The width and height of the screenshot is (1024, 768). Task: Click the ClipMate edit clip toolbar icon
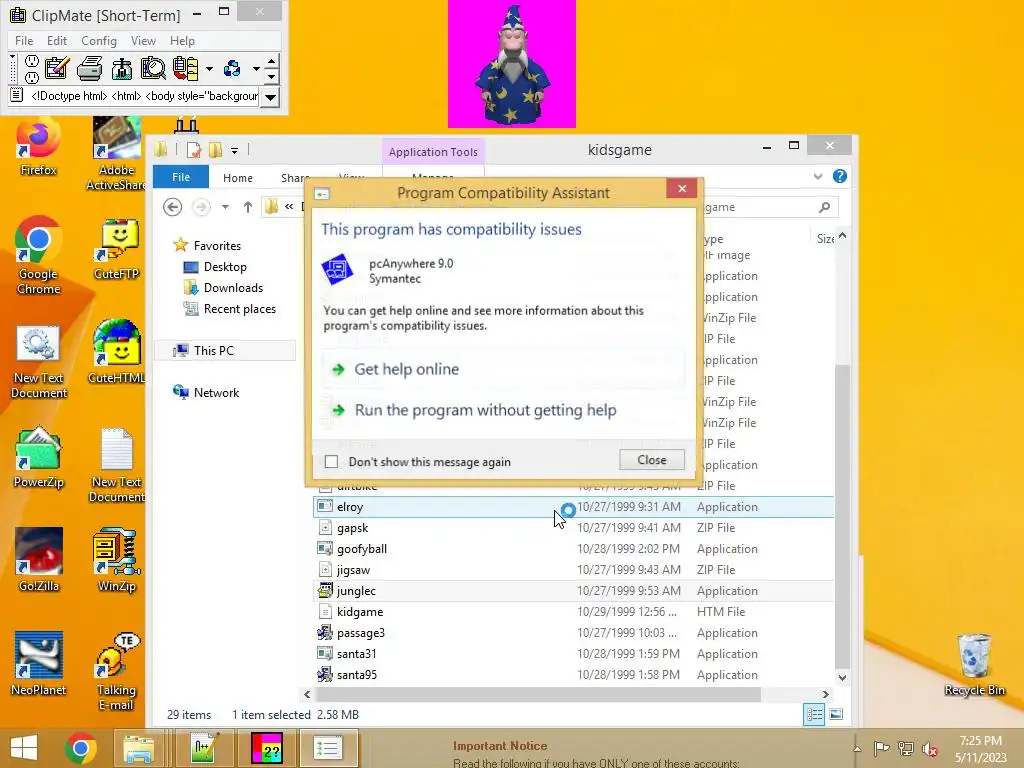(x=57, y=68)
